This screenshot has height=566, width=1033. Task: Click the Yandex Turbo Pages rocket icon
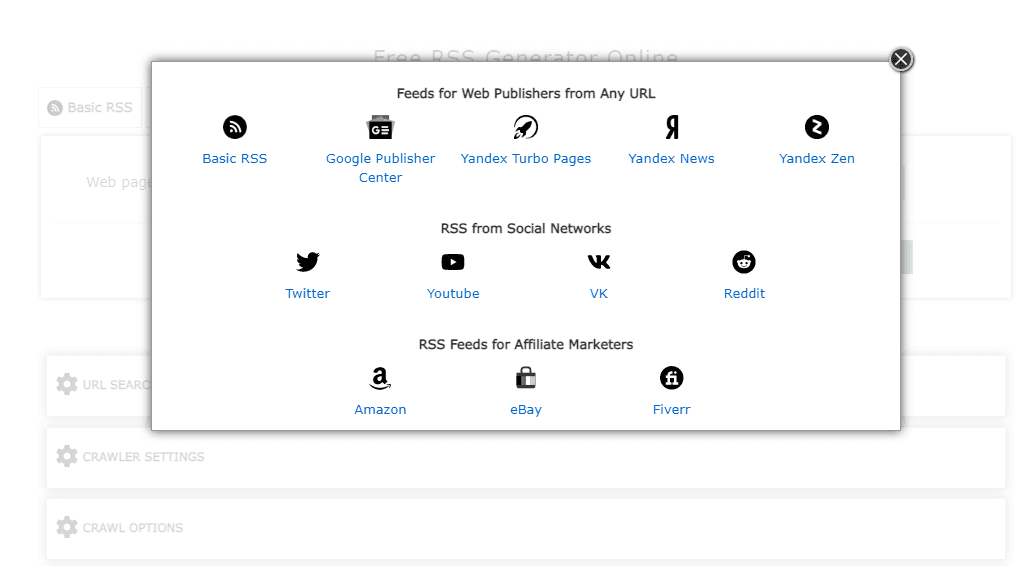pos(526,127)
